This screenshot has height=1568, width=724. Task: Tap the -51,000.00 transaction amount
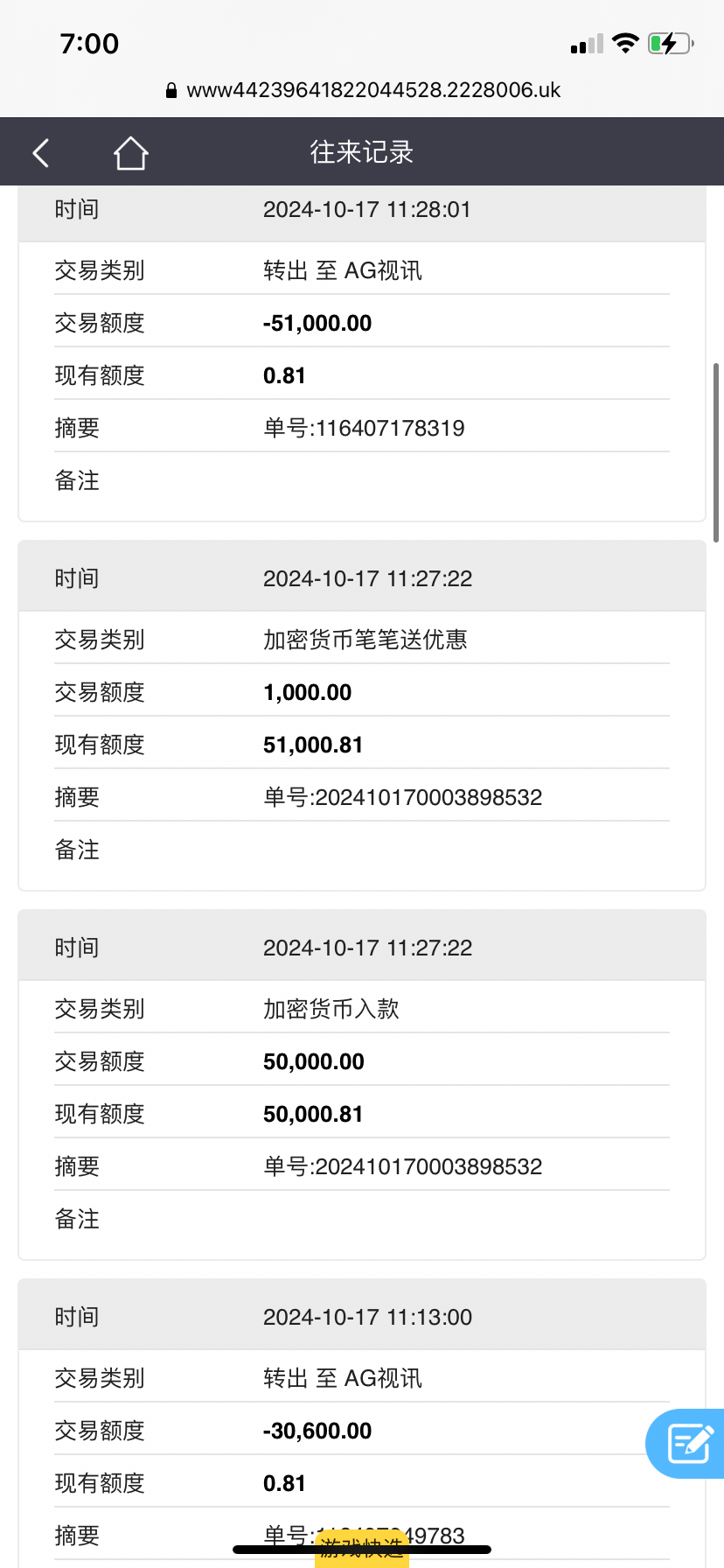click(x=317, y=323)
